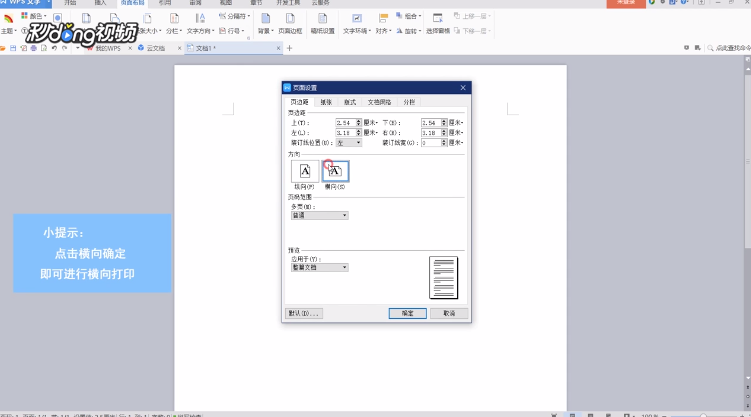Screen dimensions: 751x417
Task: Open the 组合 group dropdown
Action: tap(409, 16)
